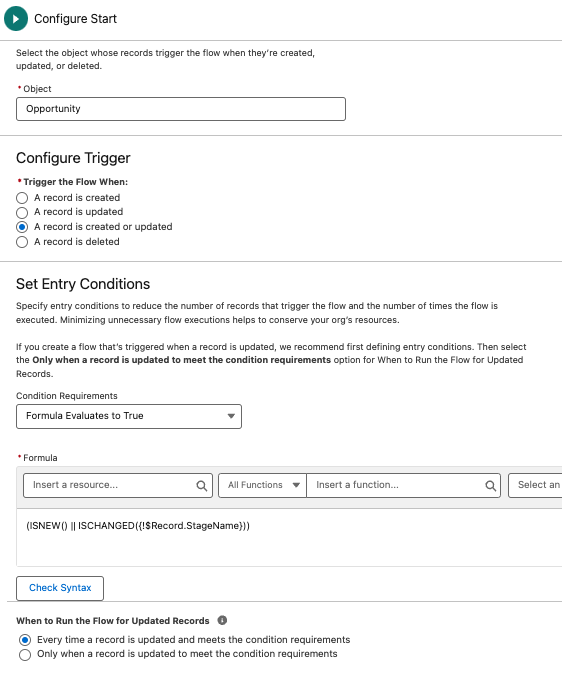Click the 'Trigger the Flow When:' label
Image resolution: width=562 pixels, height=673 pixels.
click(x=76, y=182)
